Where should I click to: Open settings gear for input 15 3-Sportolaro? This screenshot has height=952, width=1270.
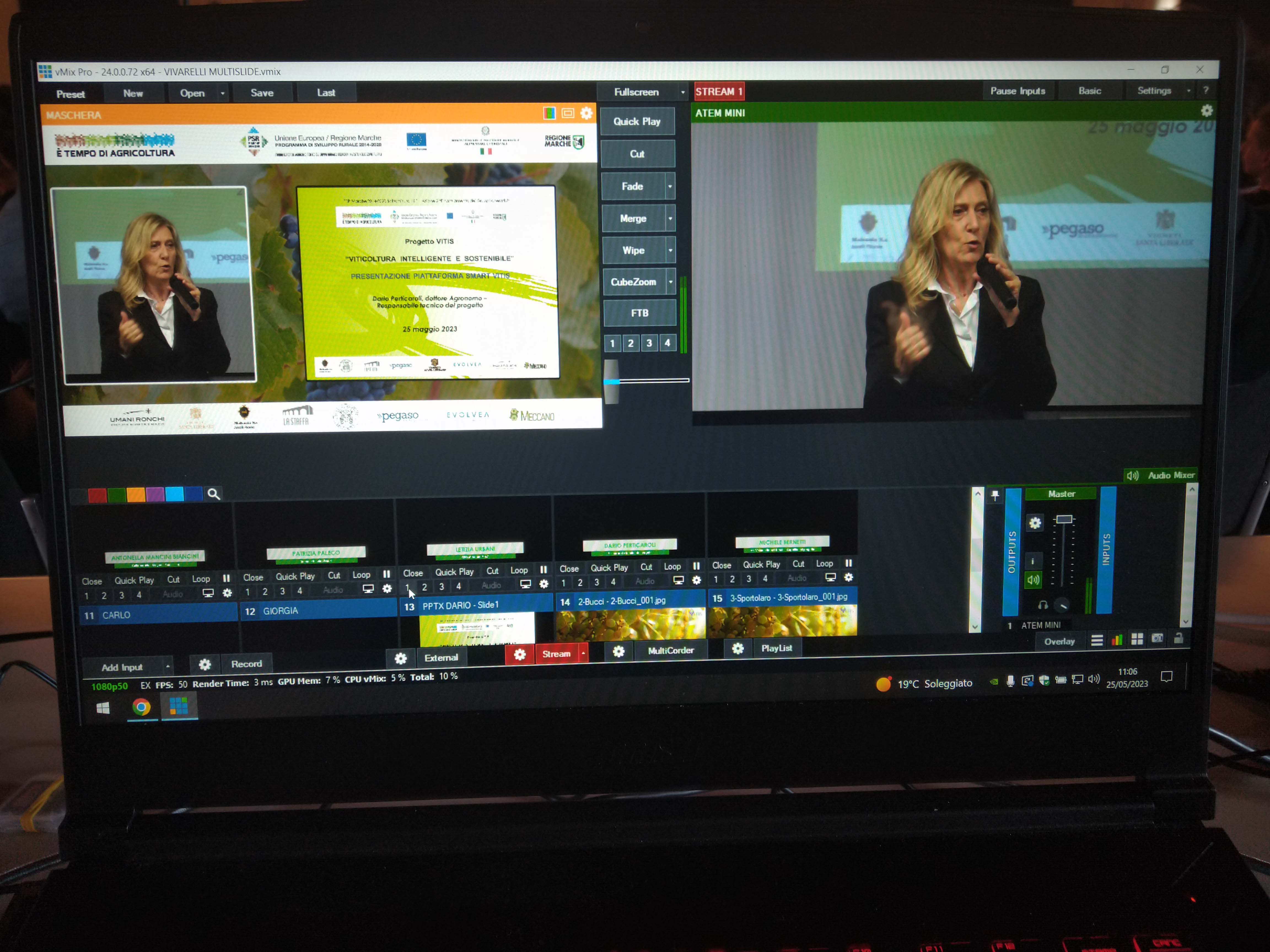849,577
